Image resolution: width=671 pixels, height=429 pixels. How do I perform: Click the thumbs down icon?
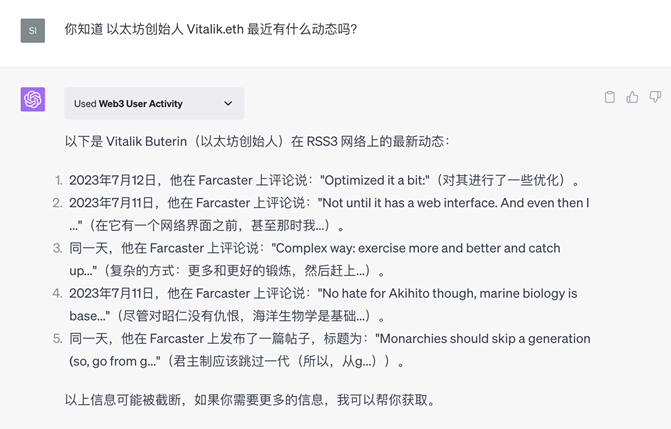point(655,97)
